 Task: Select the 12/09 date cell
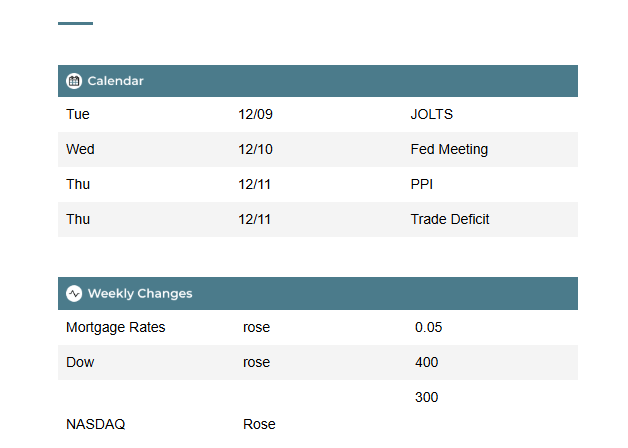click(x=255, y=114)
